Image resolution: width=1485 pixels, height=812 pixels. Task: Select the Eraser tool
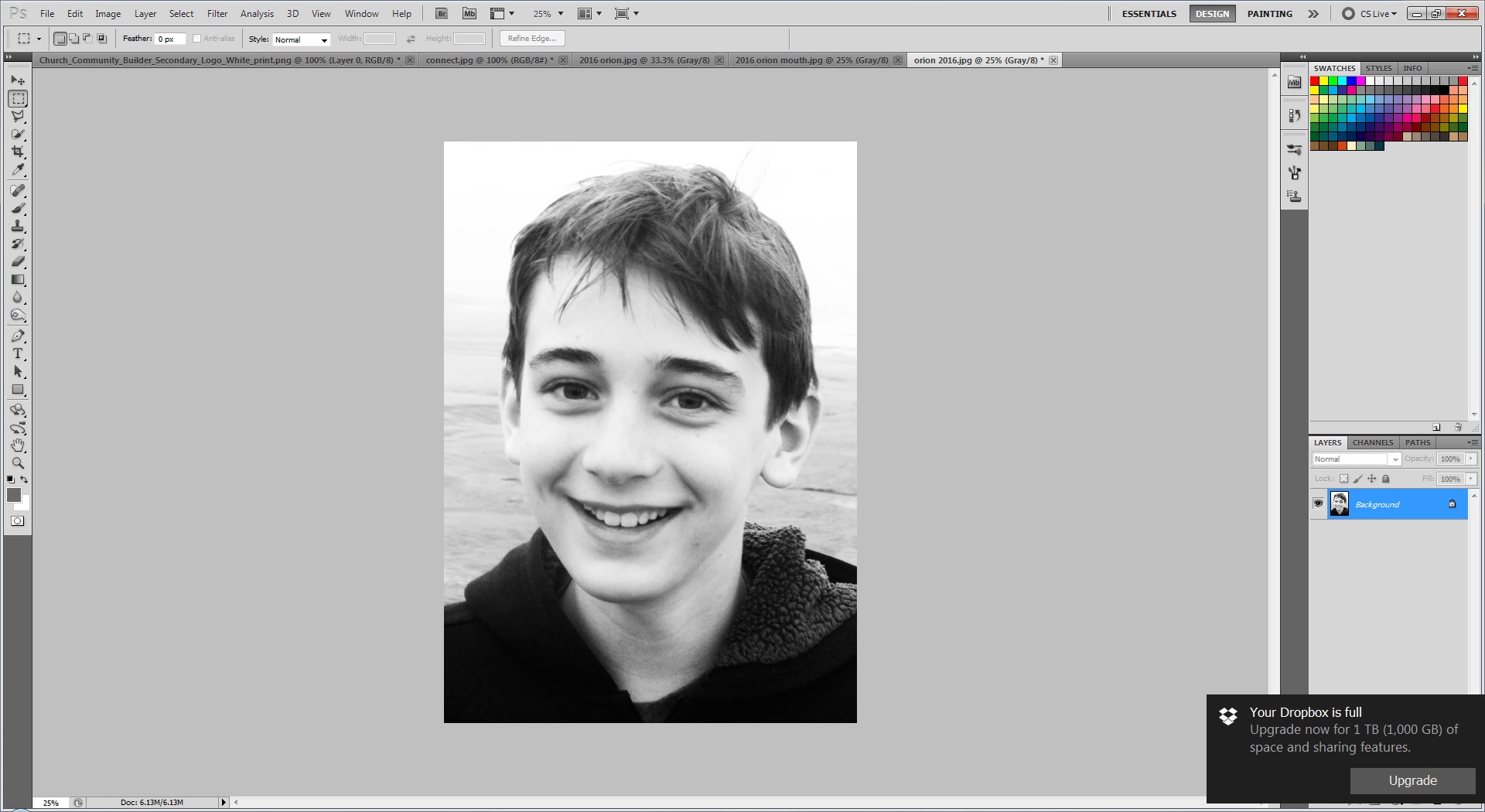pyautogui.click(x=18, y=261)
